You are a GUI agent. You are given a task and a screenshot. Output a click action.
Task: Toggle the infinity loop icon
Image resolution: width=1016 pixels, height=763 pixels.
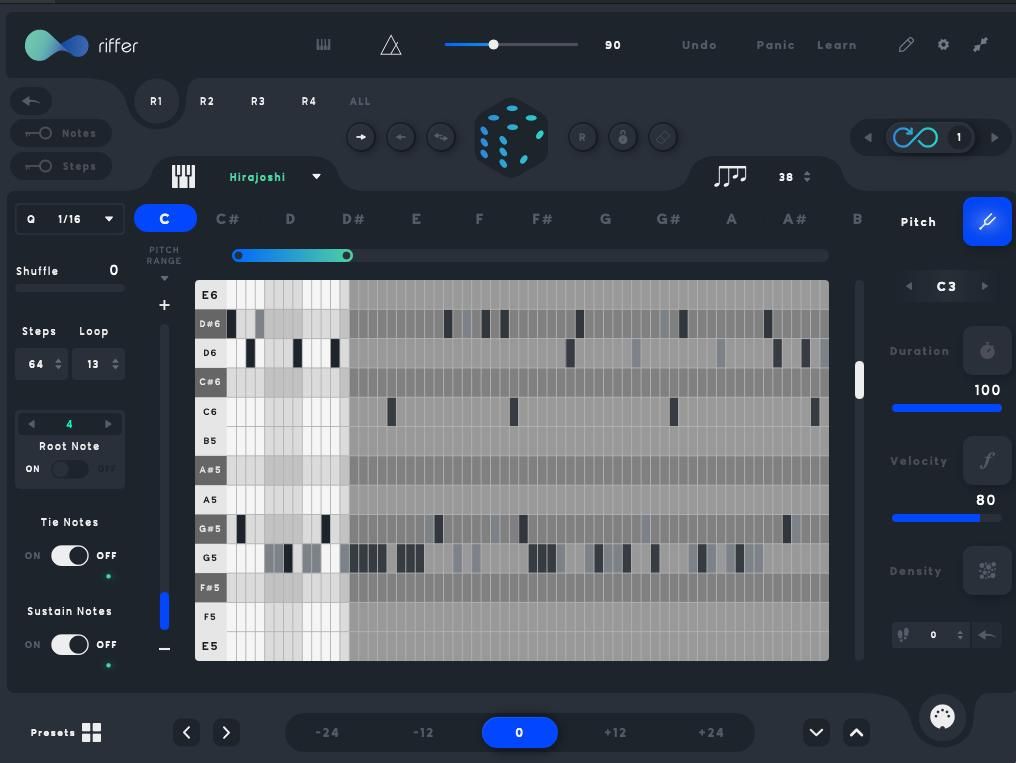[915, 137]
